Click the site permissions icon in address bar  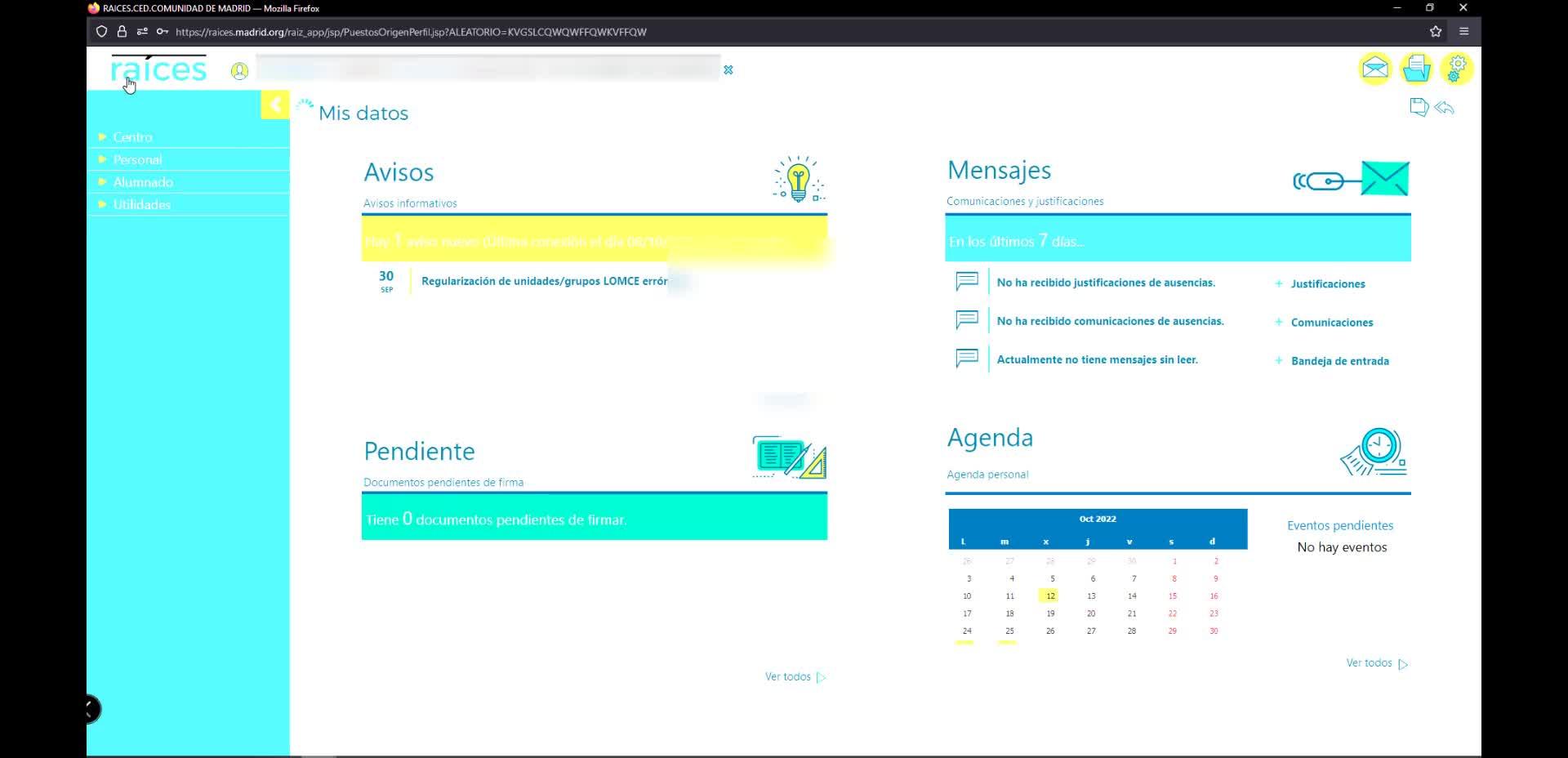142,32
